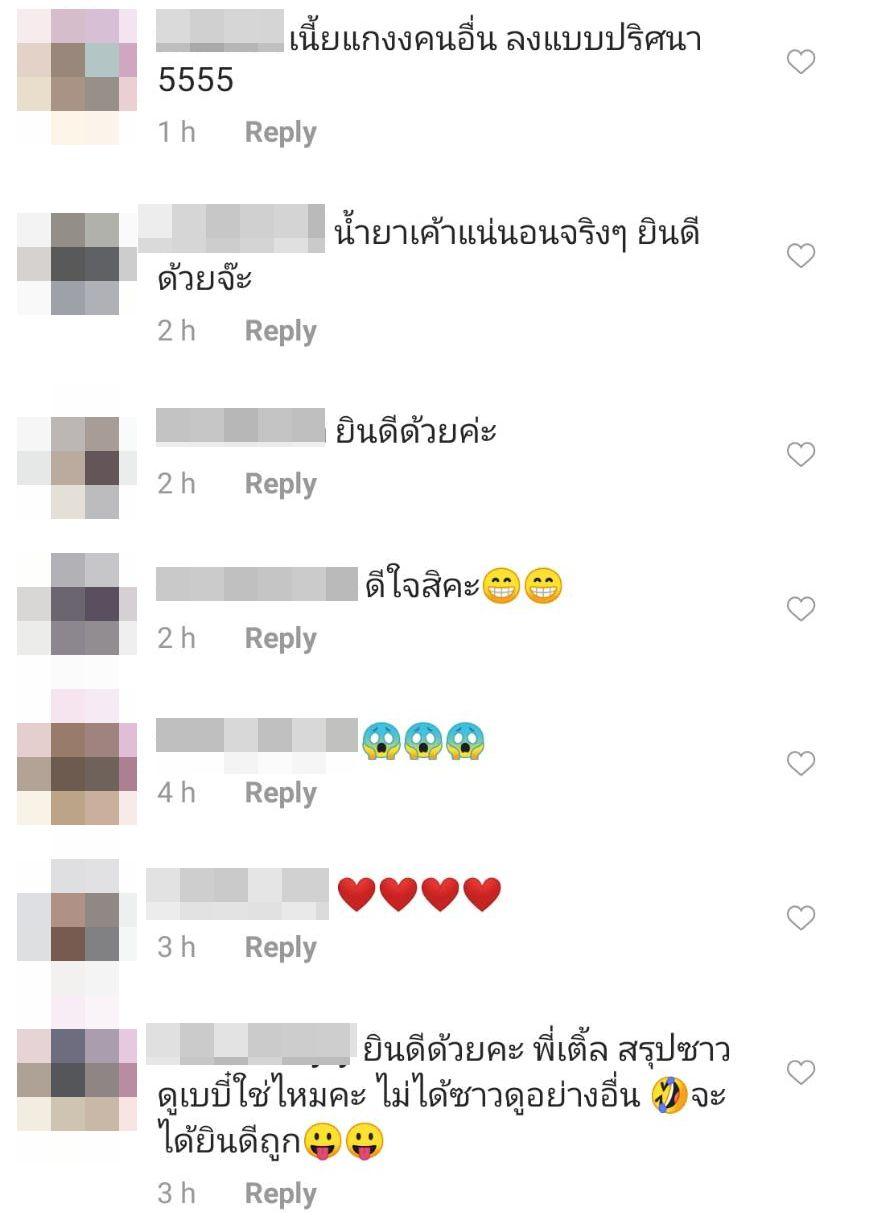
Task: Open avatar of the four hearts commenter
Action: pyautogui.click(x=78, y=927)
